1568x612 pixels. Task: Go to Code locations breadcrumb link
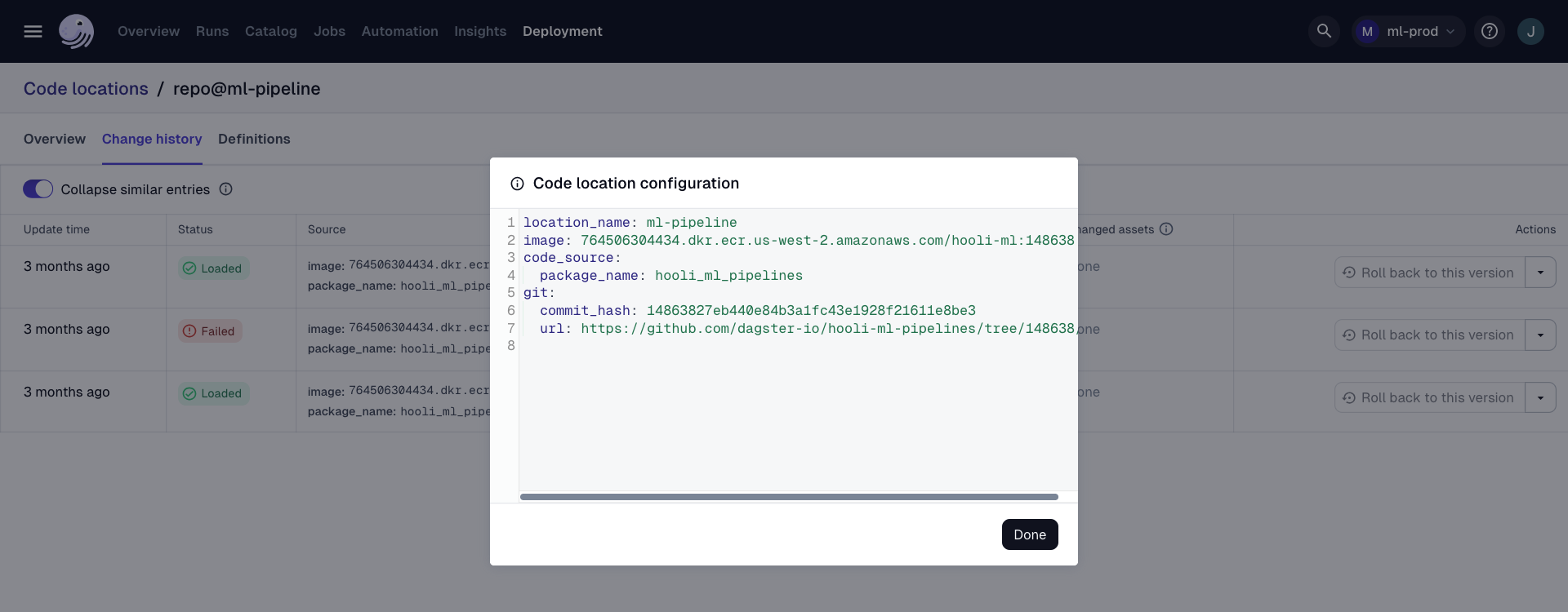tap(86, 89)
